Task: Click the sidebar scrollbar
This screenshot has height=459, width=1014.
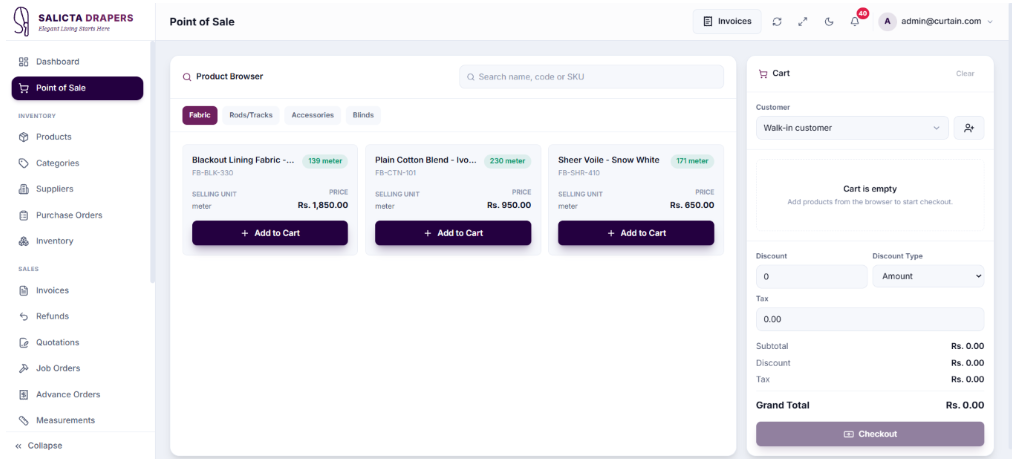Action: (x=153, y=162)
